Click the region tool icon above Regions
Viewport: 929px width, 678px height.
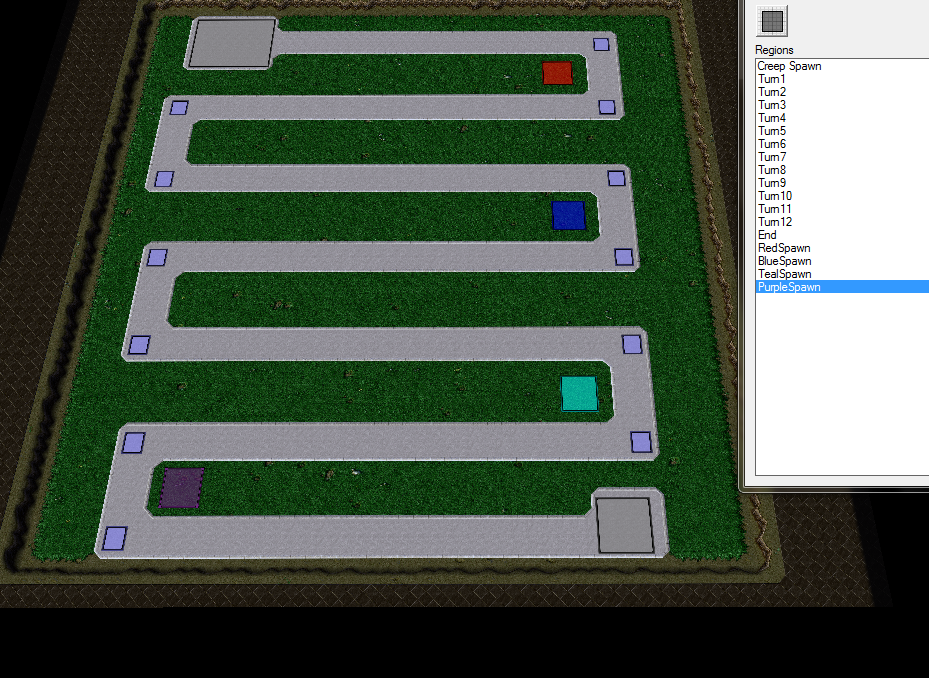771,21
